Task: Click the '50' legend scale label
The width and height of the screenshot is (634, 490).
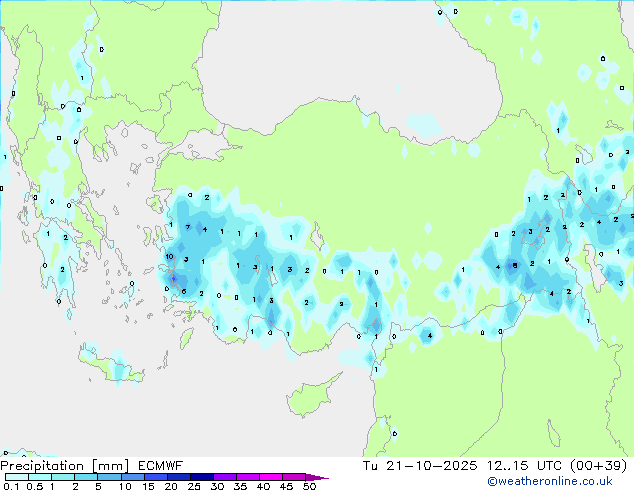Action: coord(310,486)
